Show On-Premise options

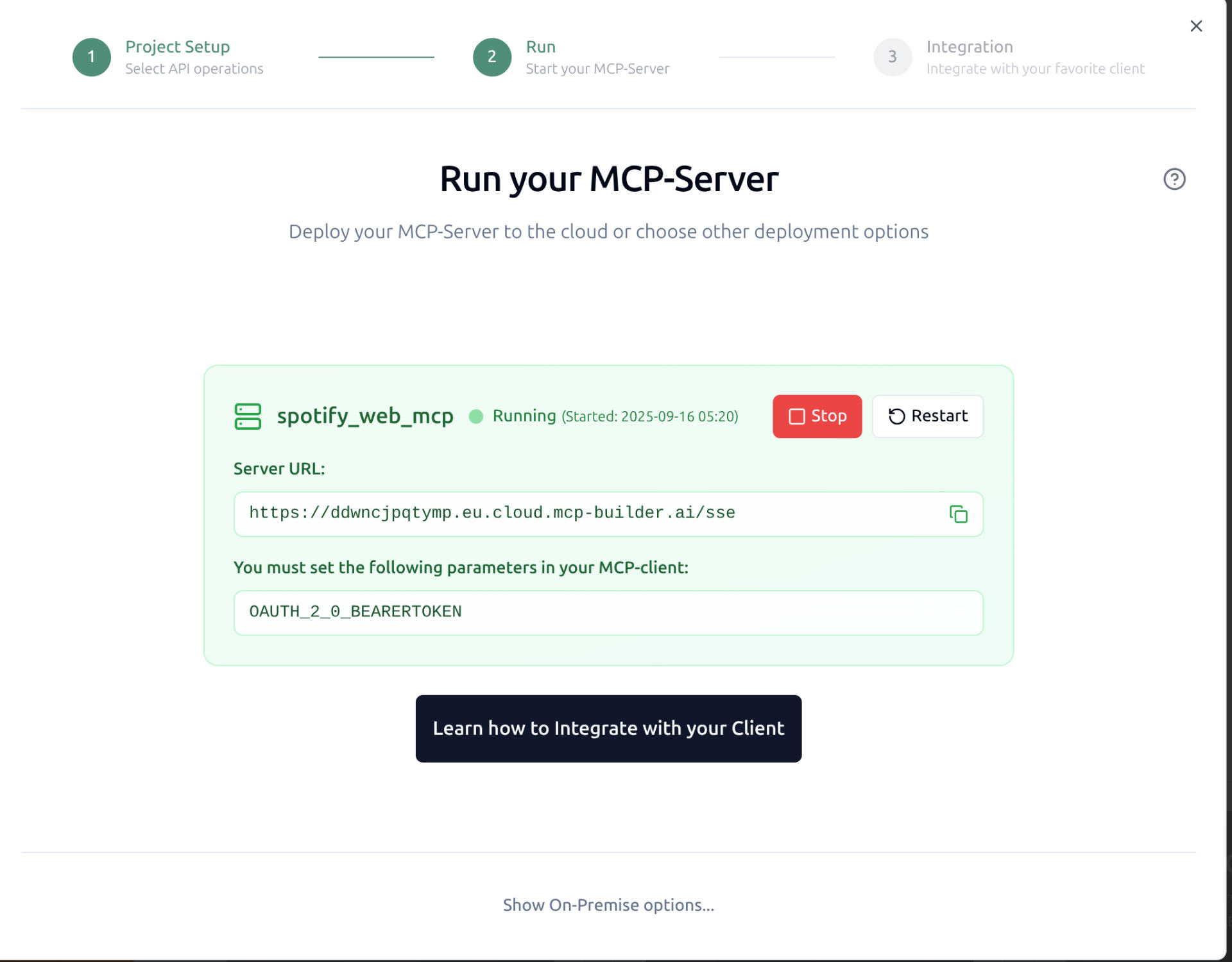pyautogui.click(x=608, y=905)
